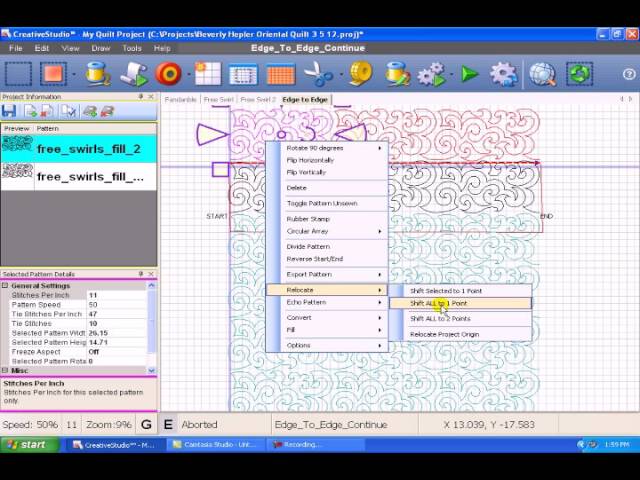Click the thread spool with needle icon
The image size is (640, 480).
point(98,74)
